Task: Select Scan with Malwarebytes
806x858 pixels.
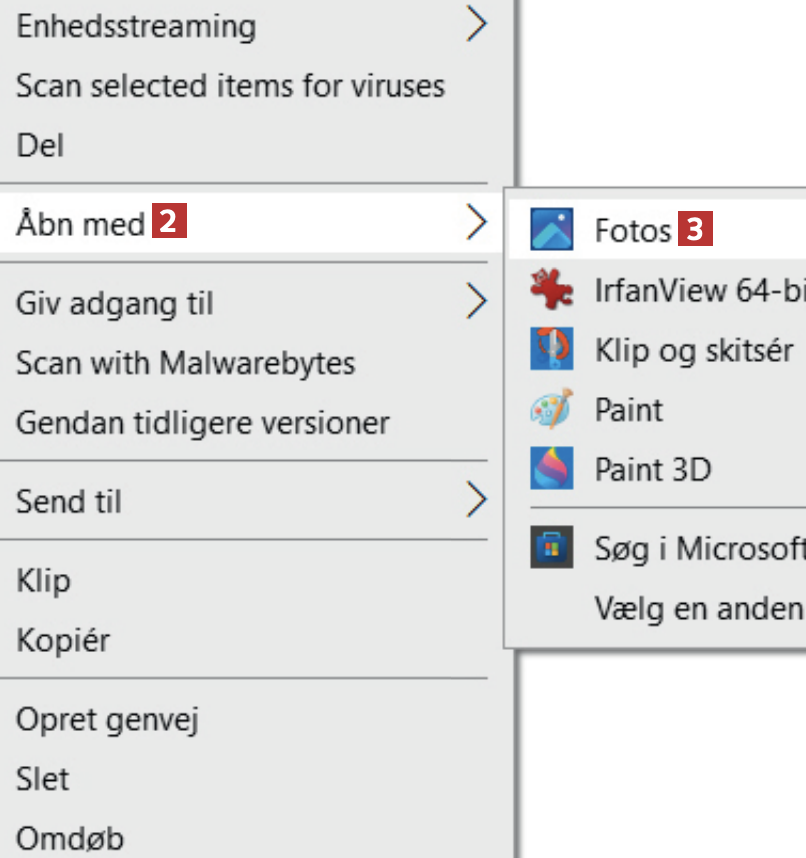Action: coord(185,362)
